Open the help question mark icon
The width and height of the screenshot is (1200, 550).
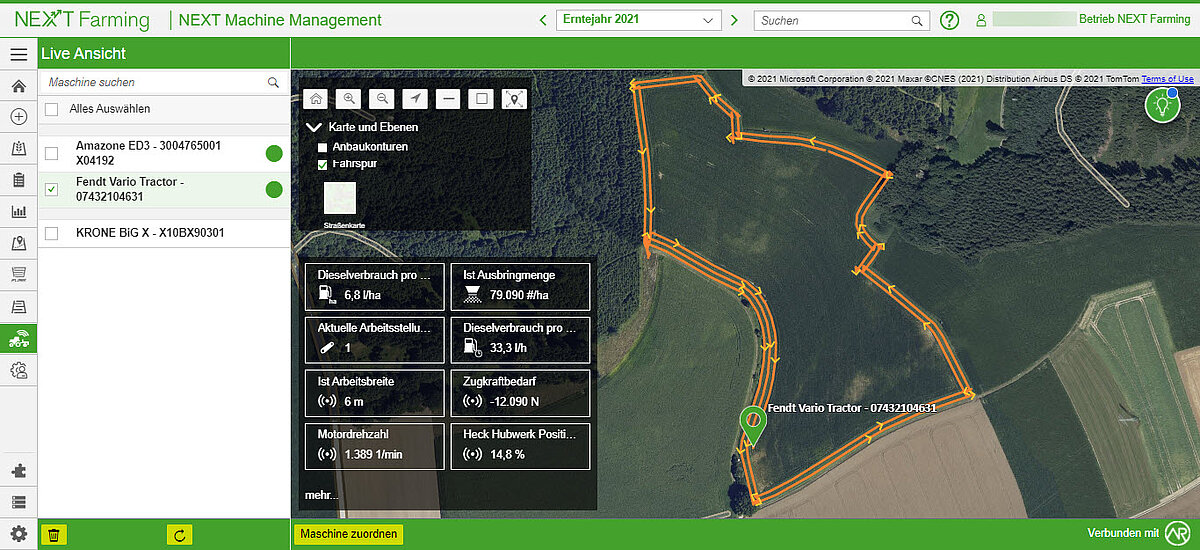(950, 20)
